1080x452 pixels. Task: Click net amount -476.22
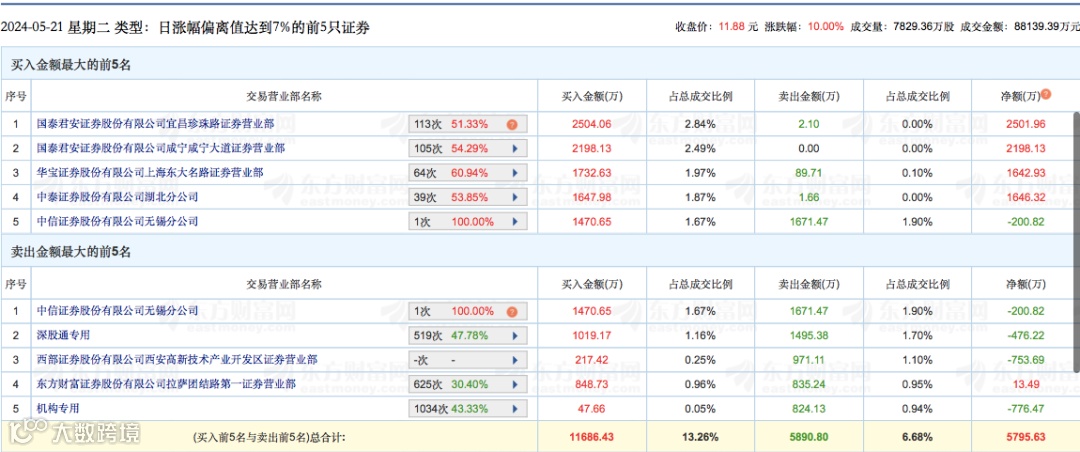(x=1026, y=336)
